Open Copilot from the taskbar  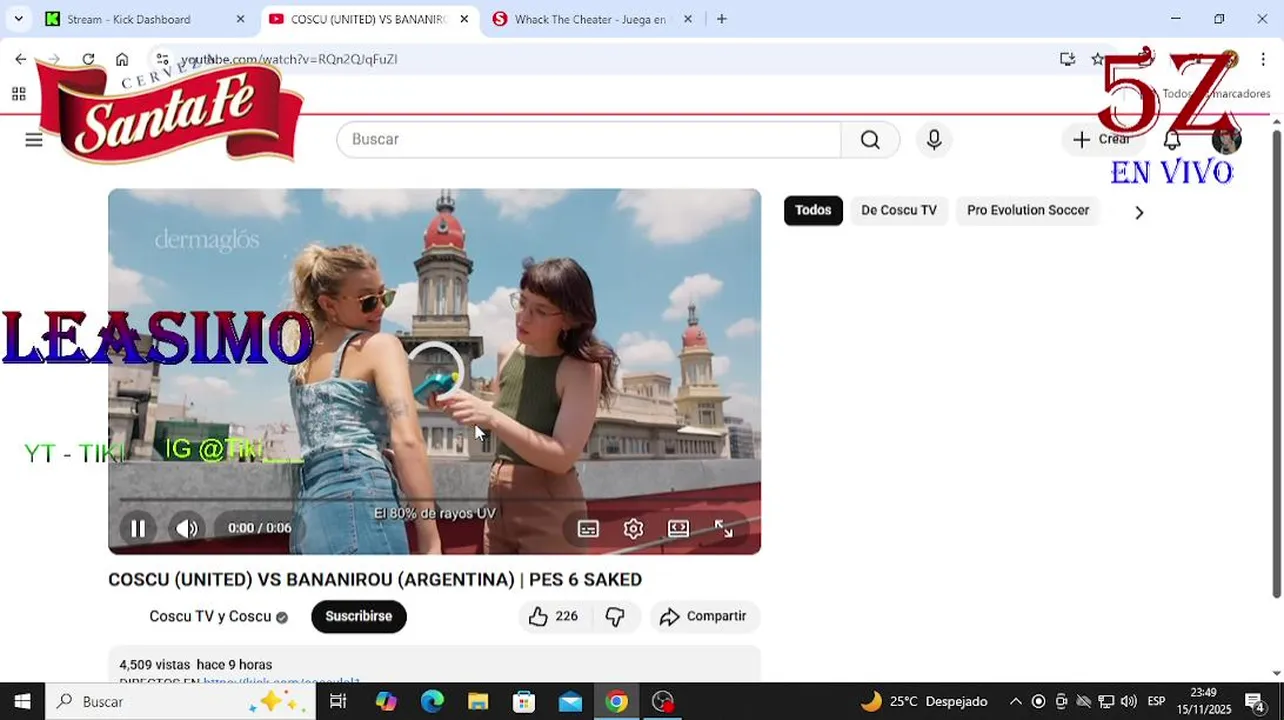(x=386, y=701)
